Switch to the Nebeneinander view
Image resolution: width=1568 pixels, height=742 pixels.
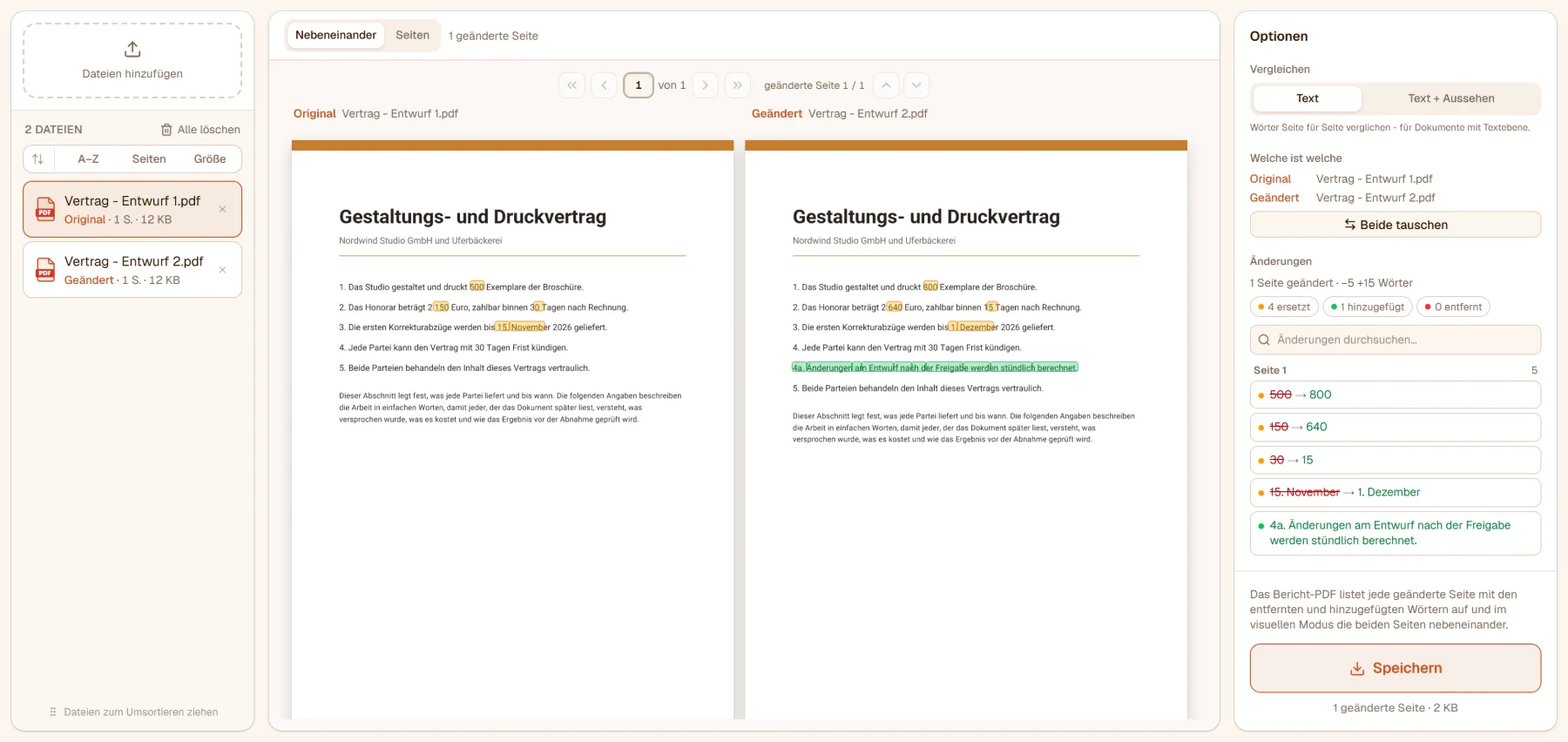[335, 36]
